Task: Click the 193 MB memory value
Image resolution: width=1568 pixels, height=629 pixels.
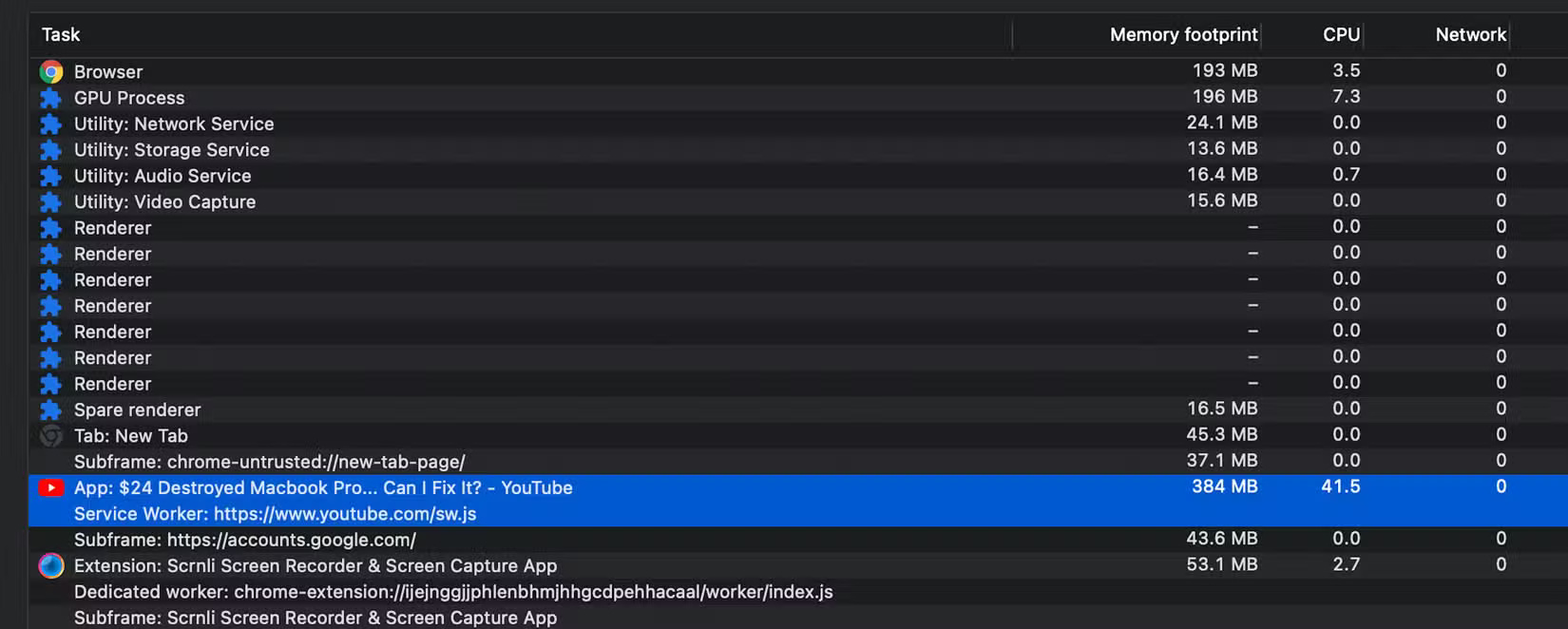Action: point(1225,70)
